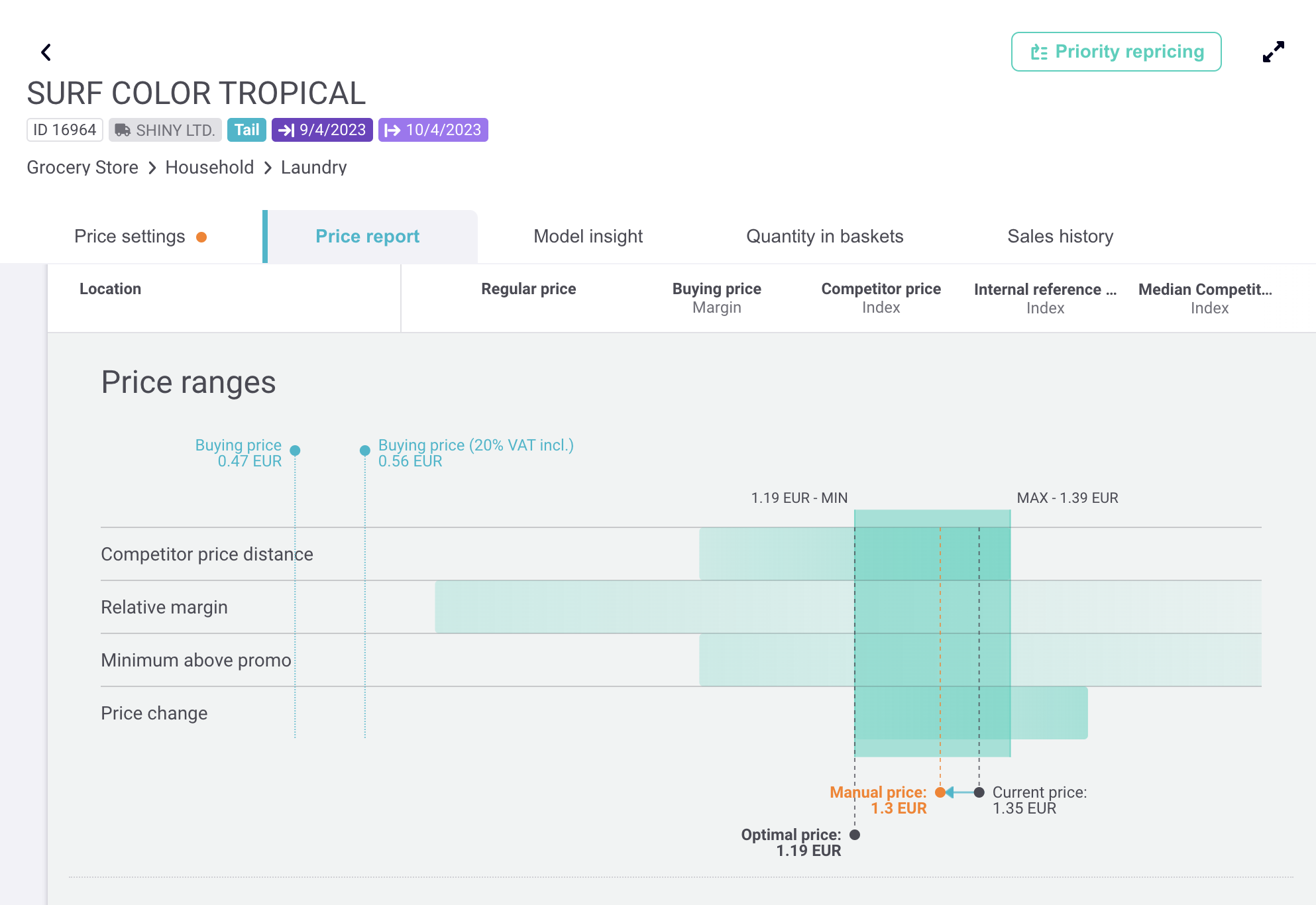This screenshot has height=905, width=1316.
Task: Switch to the Sales history tab
Action: (x=1060, y=237)
